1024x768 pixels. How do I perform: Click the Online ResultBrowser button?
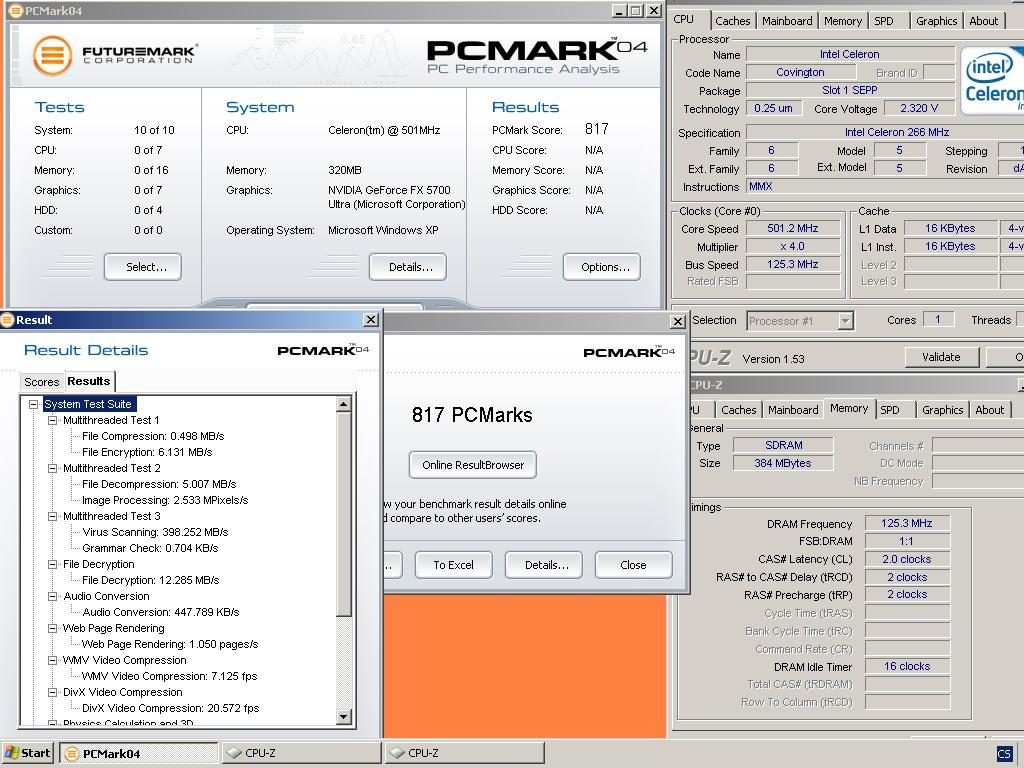[473, 465]
